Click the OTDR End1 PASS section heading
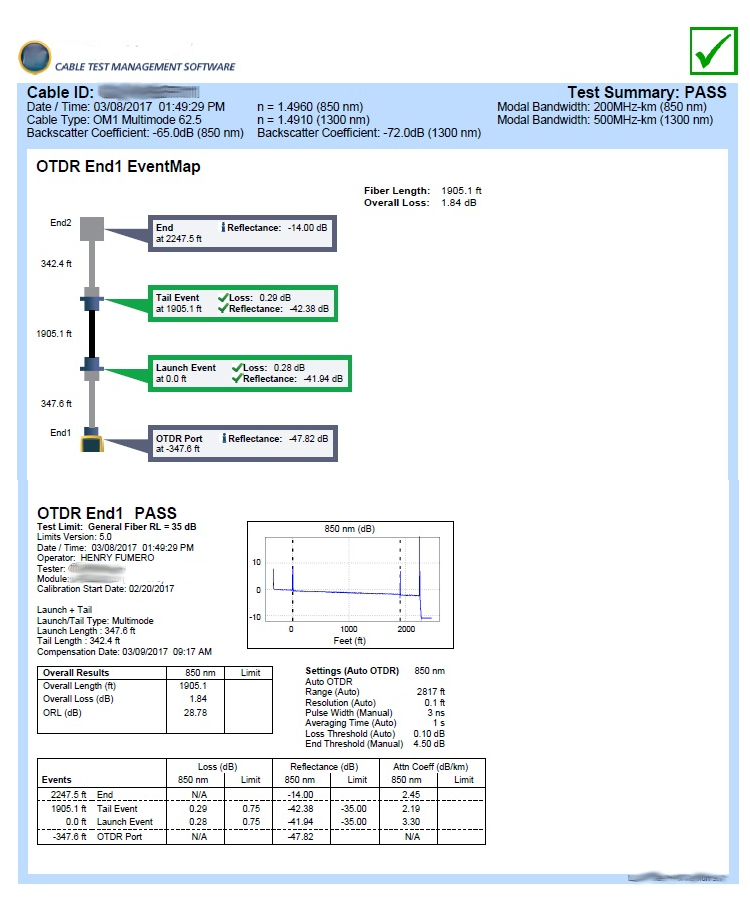The image size is (750, 900). pos(106,513)
